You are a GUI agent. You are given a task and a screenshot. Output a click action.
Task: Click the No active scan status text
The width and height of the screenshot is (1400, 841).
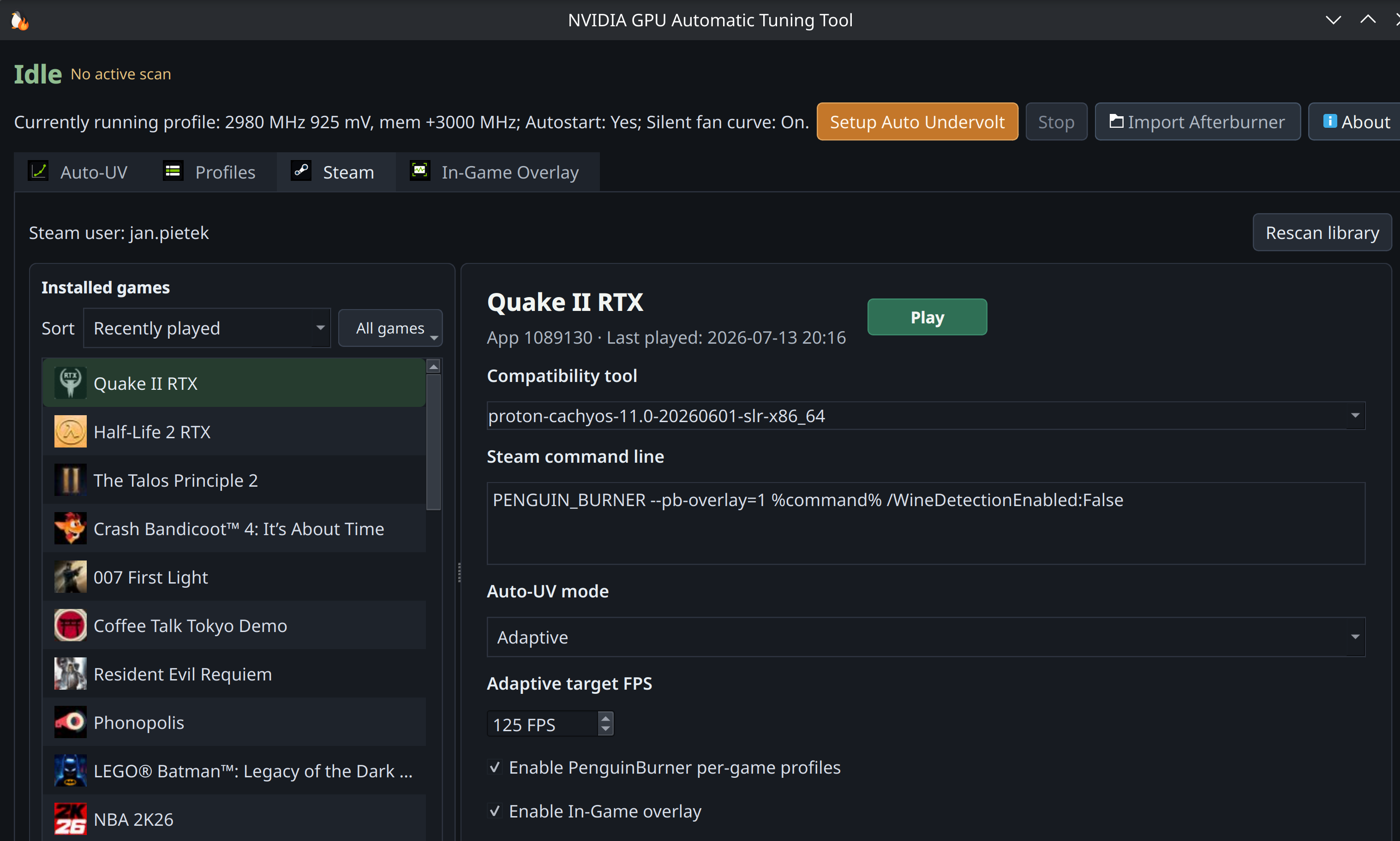(121, 74)
